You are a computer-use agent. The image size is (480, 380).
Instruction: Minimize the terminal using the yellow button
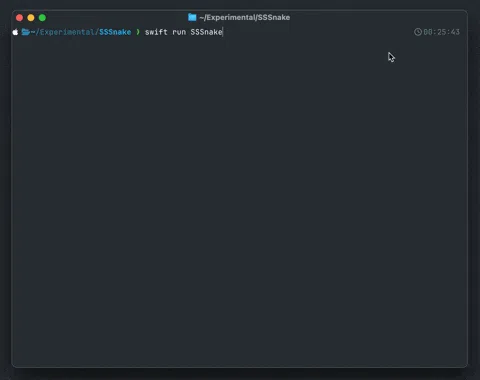pos(31,18)
